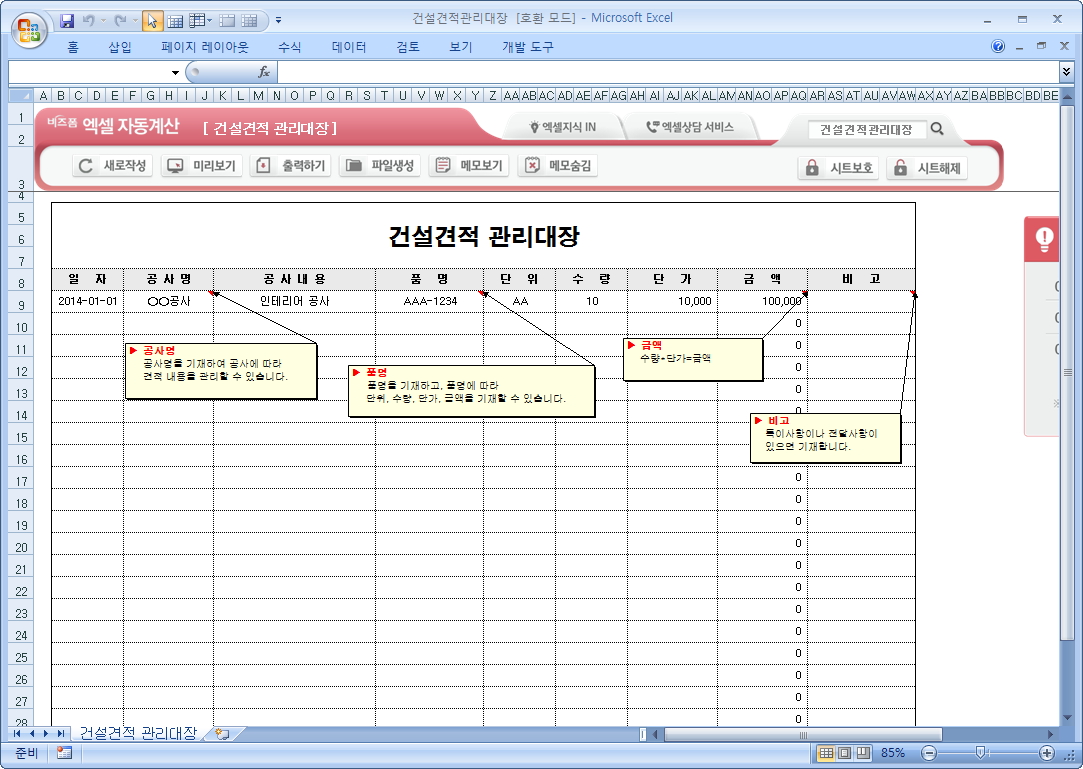Select the cell containing AAA-1234

click(430, 301)
